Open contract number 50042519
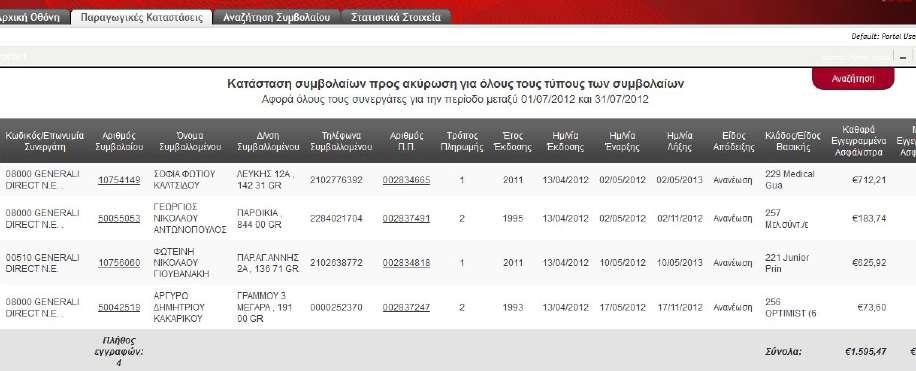The width and height of the screenshot is (916, 371). [119, 307]
